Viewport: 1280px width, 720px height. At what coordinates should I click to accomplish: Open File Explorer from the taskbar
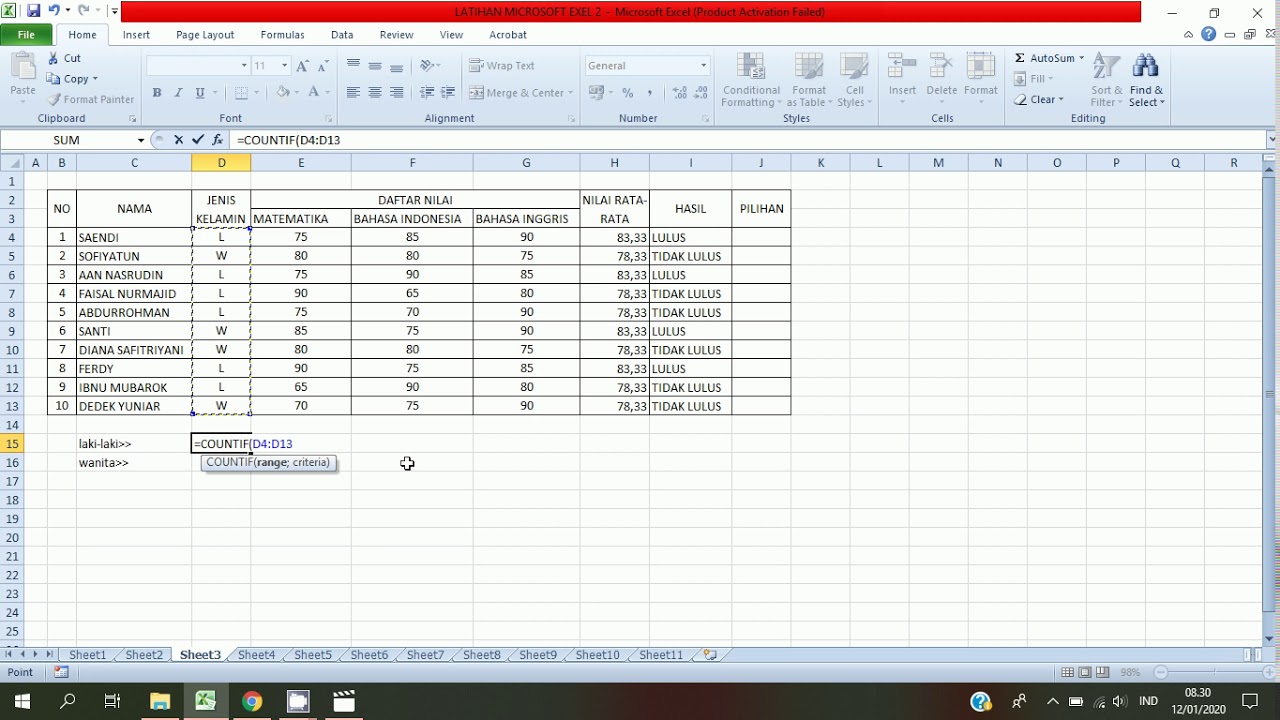pos(160,701)
